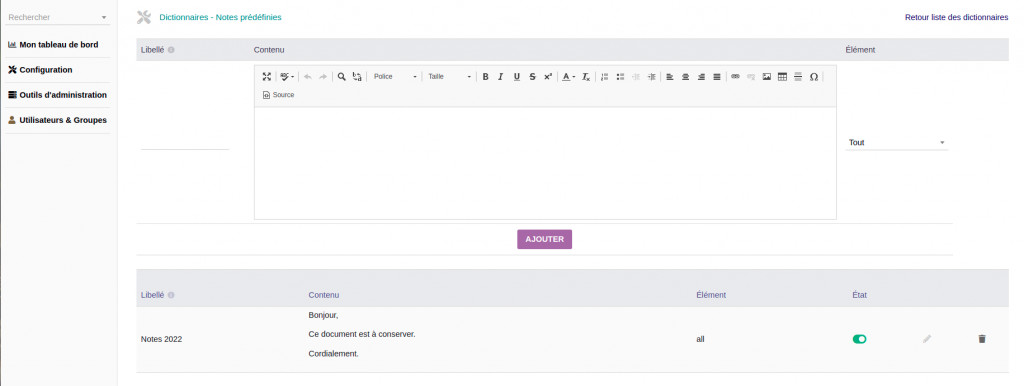1024x386 pixels.
Task: Click the AJOUTER button
Action: (545, 239)
